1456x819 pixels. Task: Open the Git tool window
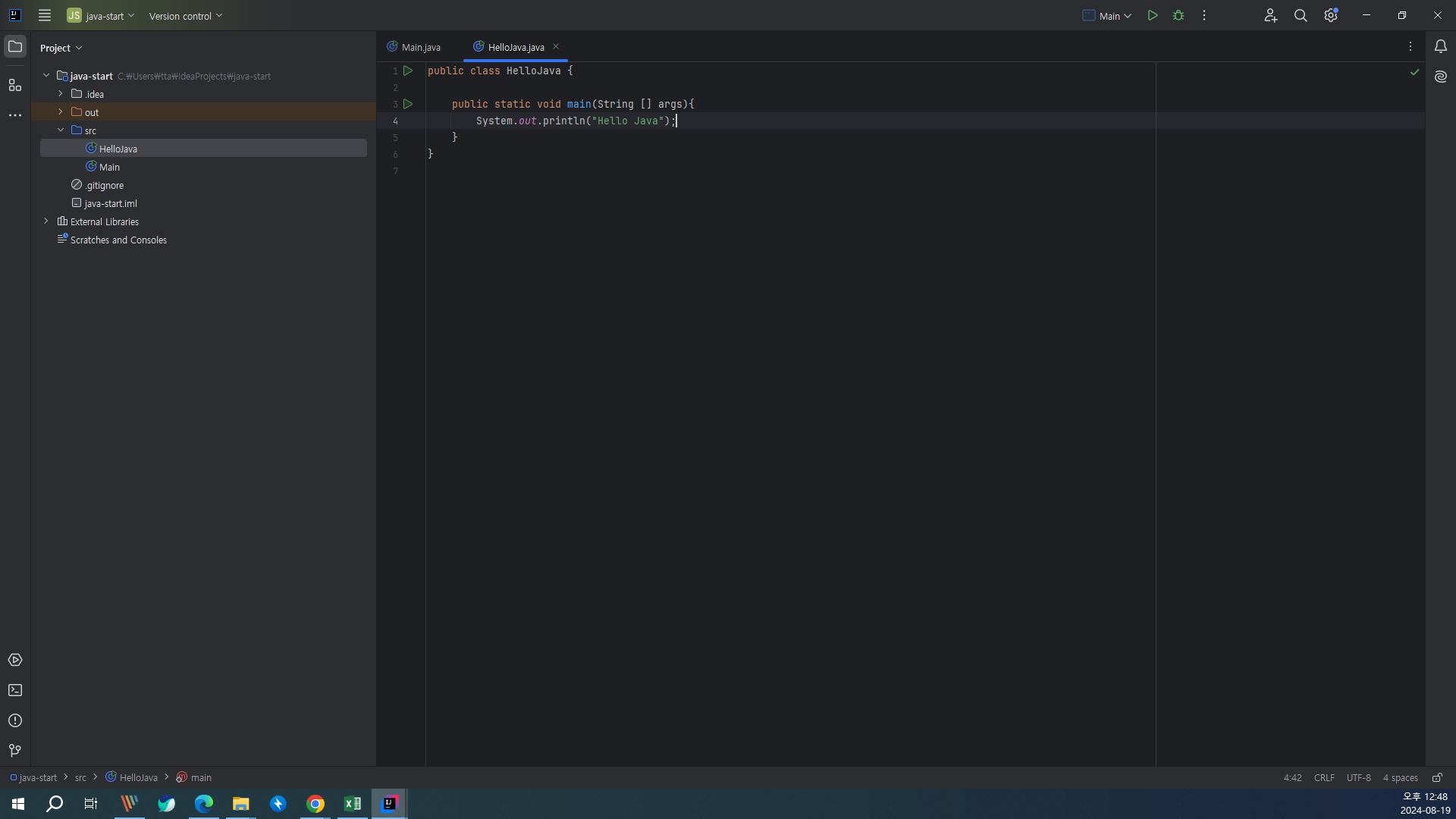point(14,751)
